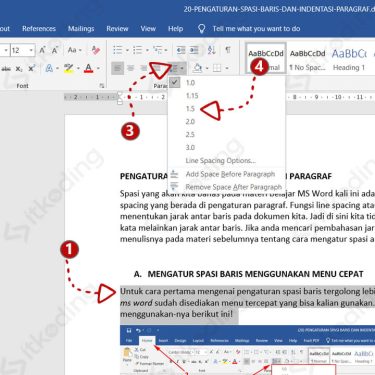Clear all formatting with eraser icon
375x375 pixels.
pos(96,50)
